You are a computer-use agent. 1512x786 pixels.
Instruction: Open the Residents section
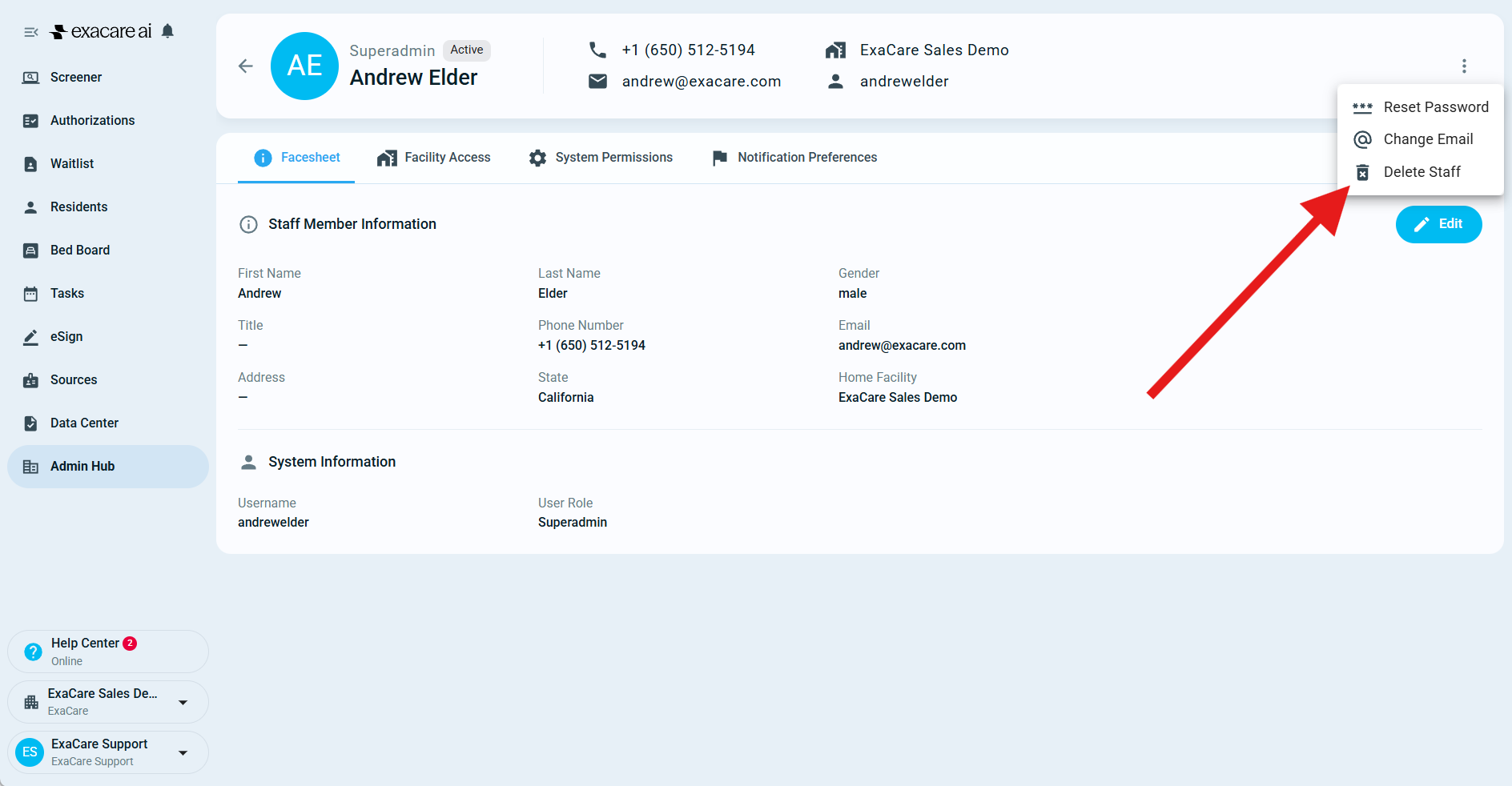108,207
